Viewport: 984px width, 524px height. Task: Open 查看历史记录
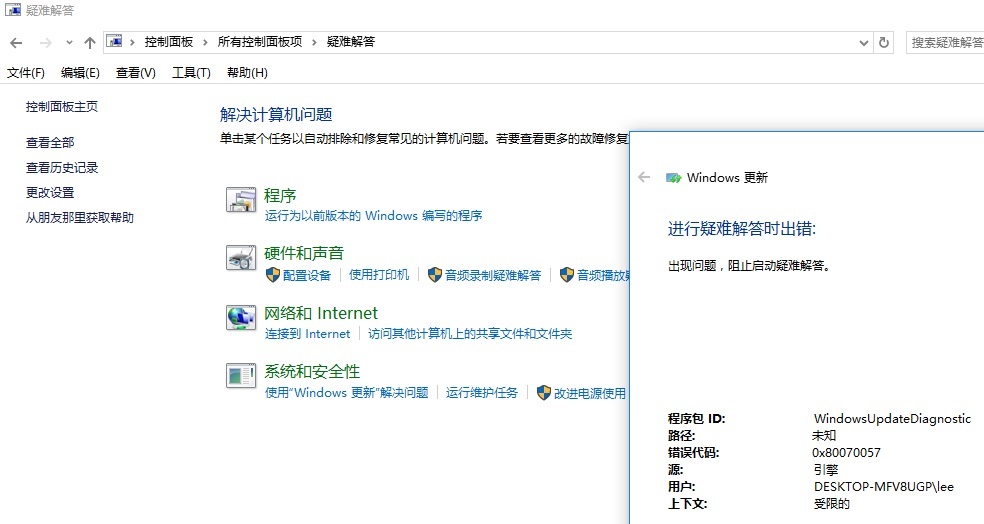(x=62, y=168)
